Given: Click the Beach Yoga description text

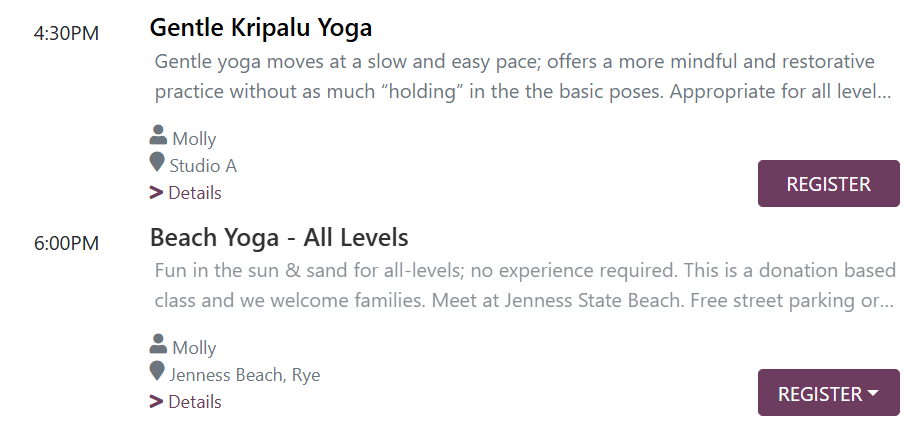Looking at the screenshot, I should [x=520, y=285].
